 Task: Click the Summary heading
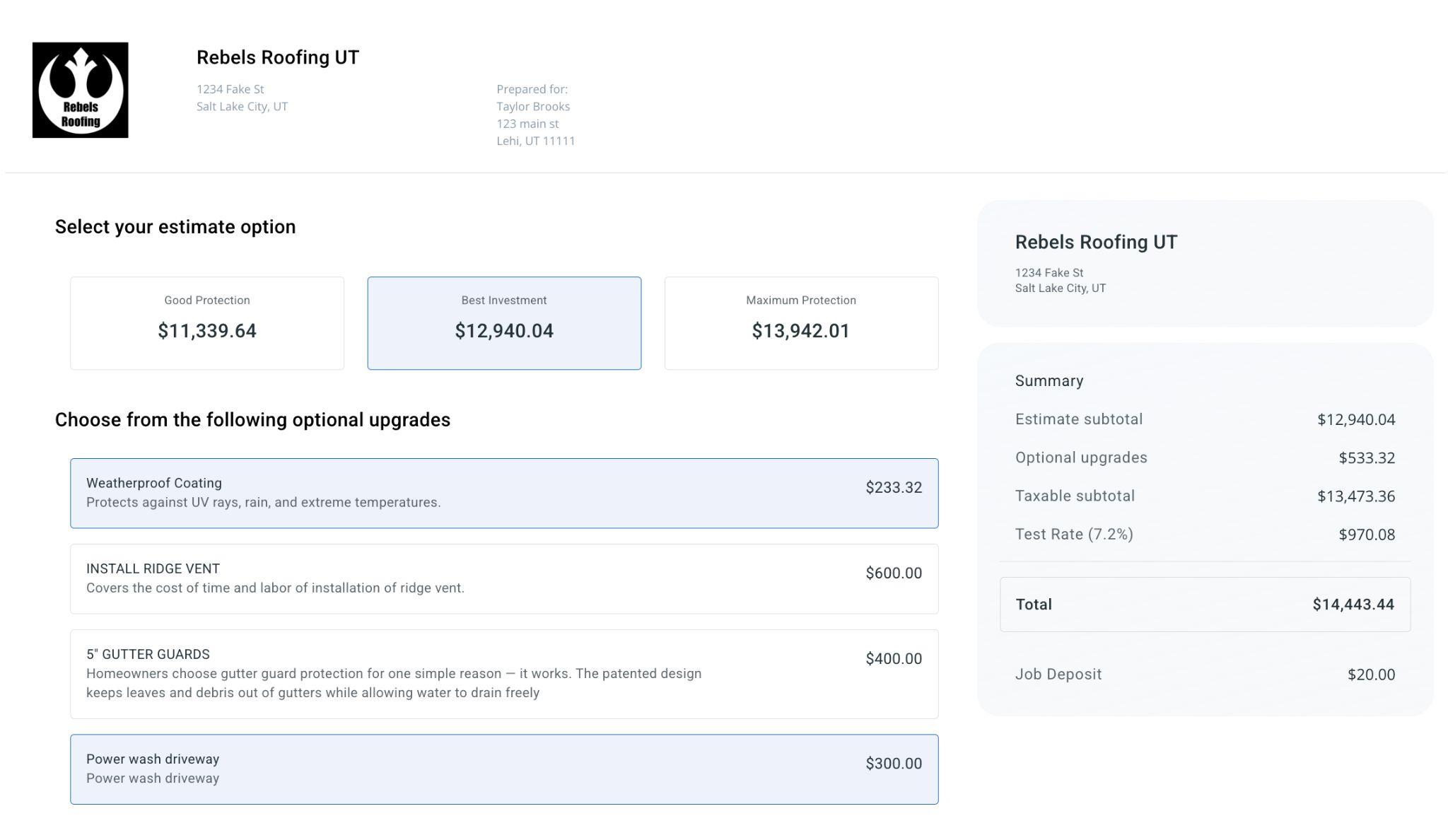tap(1049, 380)
